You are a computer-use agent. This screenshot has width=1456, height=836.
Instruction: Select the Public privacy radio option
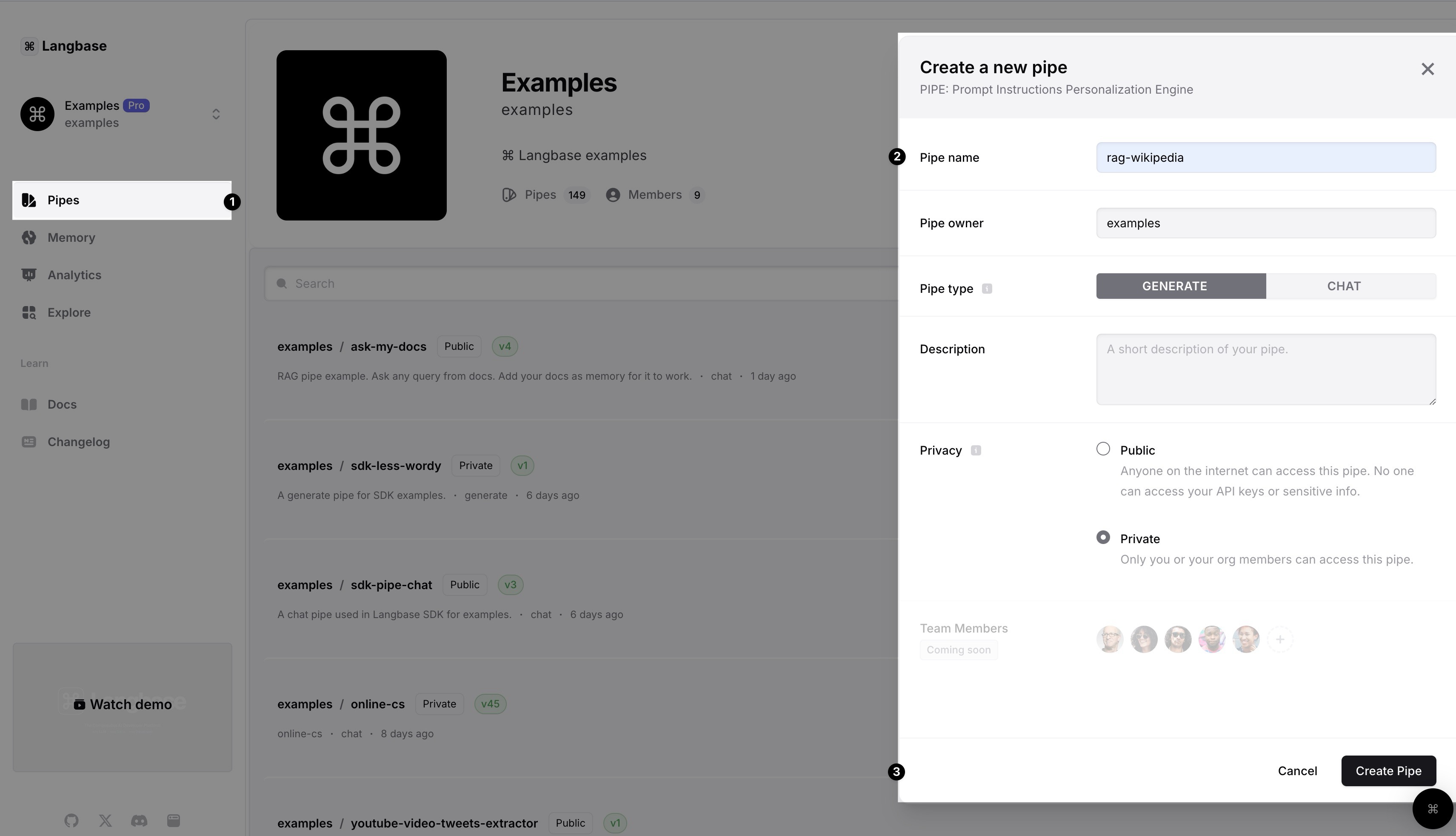click(1102, 449)
